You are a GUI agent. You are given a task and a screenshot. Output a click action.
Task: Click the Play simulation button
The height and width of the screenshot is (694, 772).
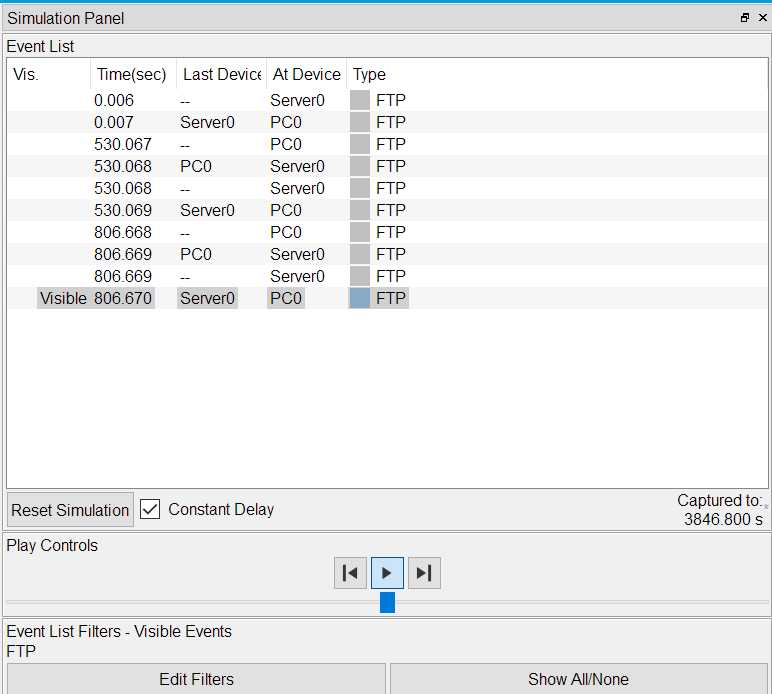387,572
